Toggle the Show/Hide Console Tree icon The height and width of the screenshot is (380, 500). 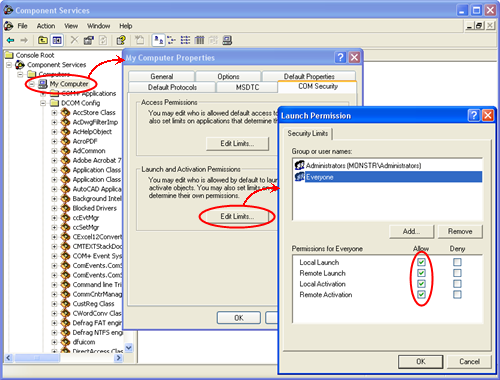[57, 40]
